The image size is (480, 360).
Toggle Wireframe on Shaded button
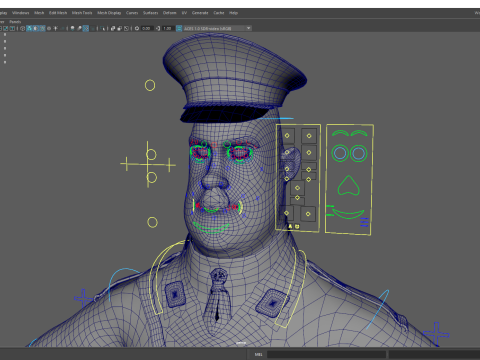click(42, 28)
